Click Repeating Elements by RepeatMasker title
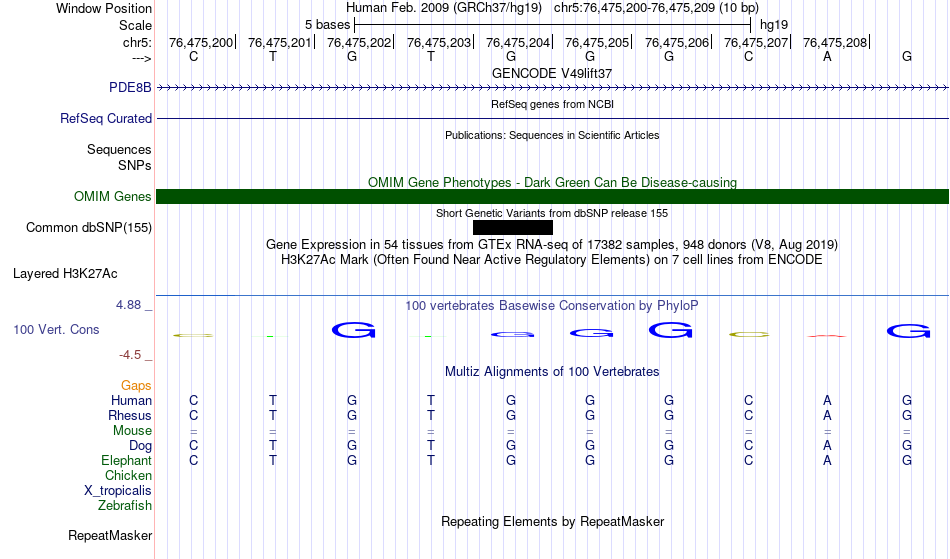The height and width of the screenshot is (559, 950). click(552, 521)
